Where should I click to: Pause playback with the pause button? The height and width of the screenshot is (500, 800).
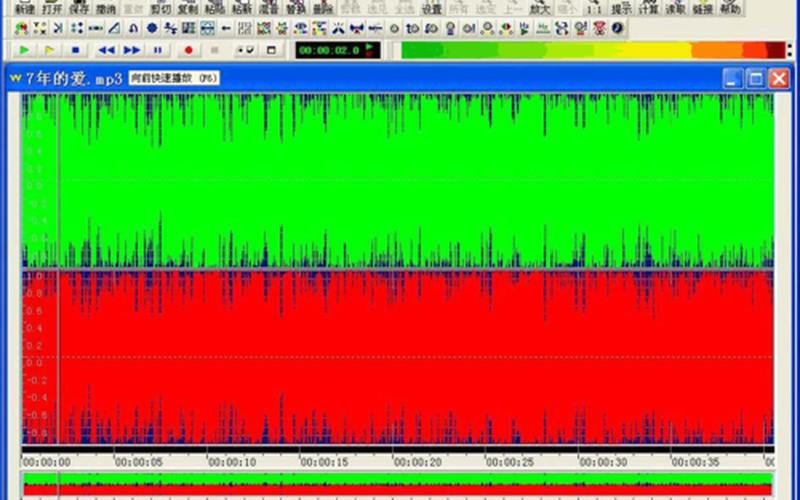coord(158,50)
